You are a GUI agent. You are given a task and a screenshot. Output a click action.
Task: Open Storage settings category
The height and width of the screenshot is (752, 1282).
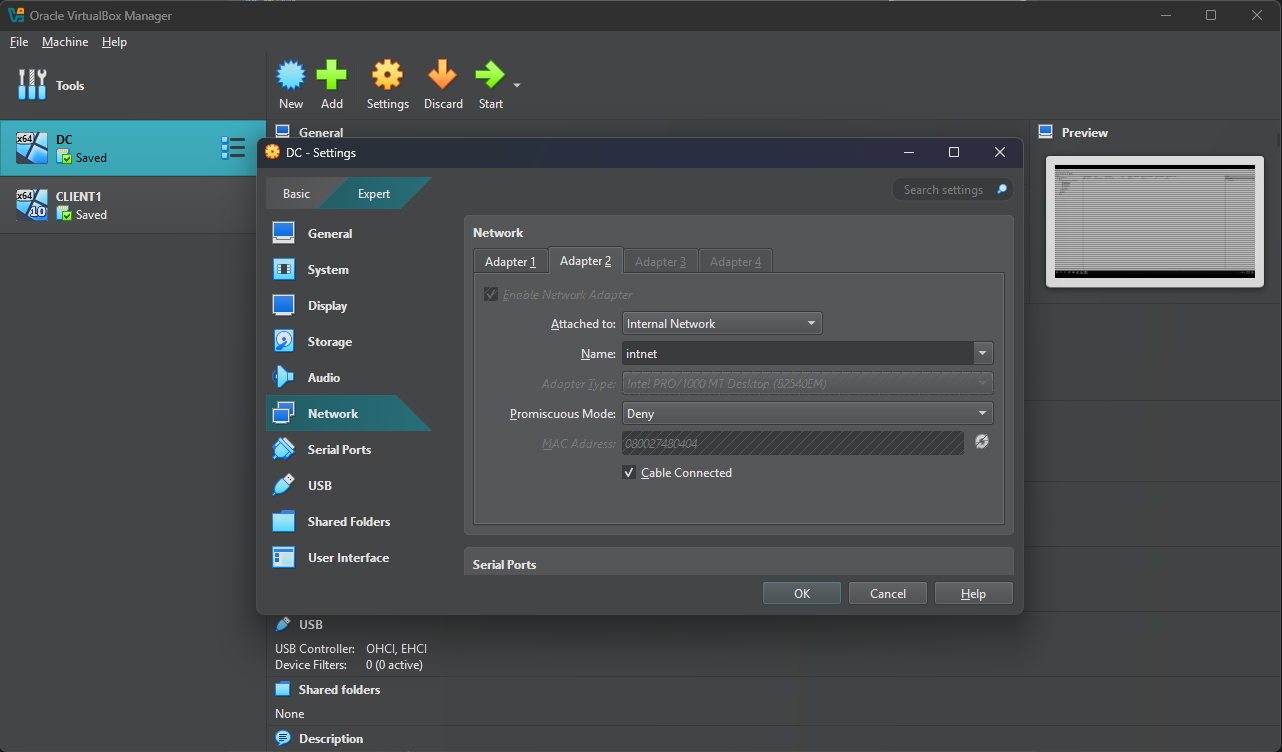click(x=348, y=341)
